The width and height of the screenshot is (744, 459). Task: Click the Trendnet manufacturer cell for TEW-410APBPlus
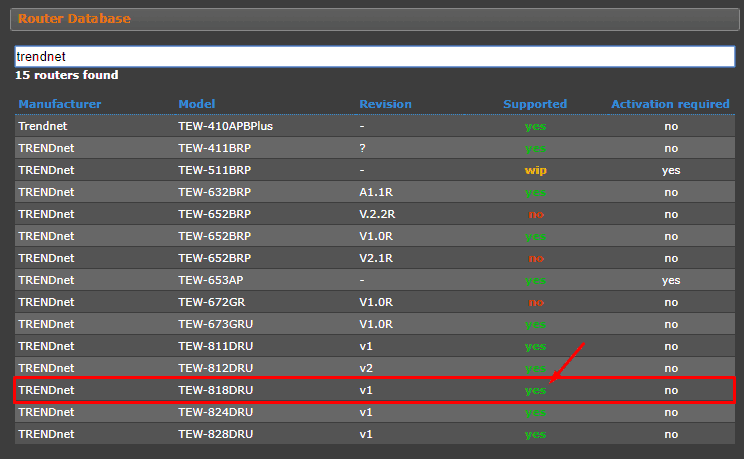pos(43,126)
